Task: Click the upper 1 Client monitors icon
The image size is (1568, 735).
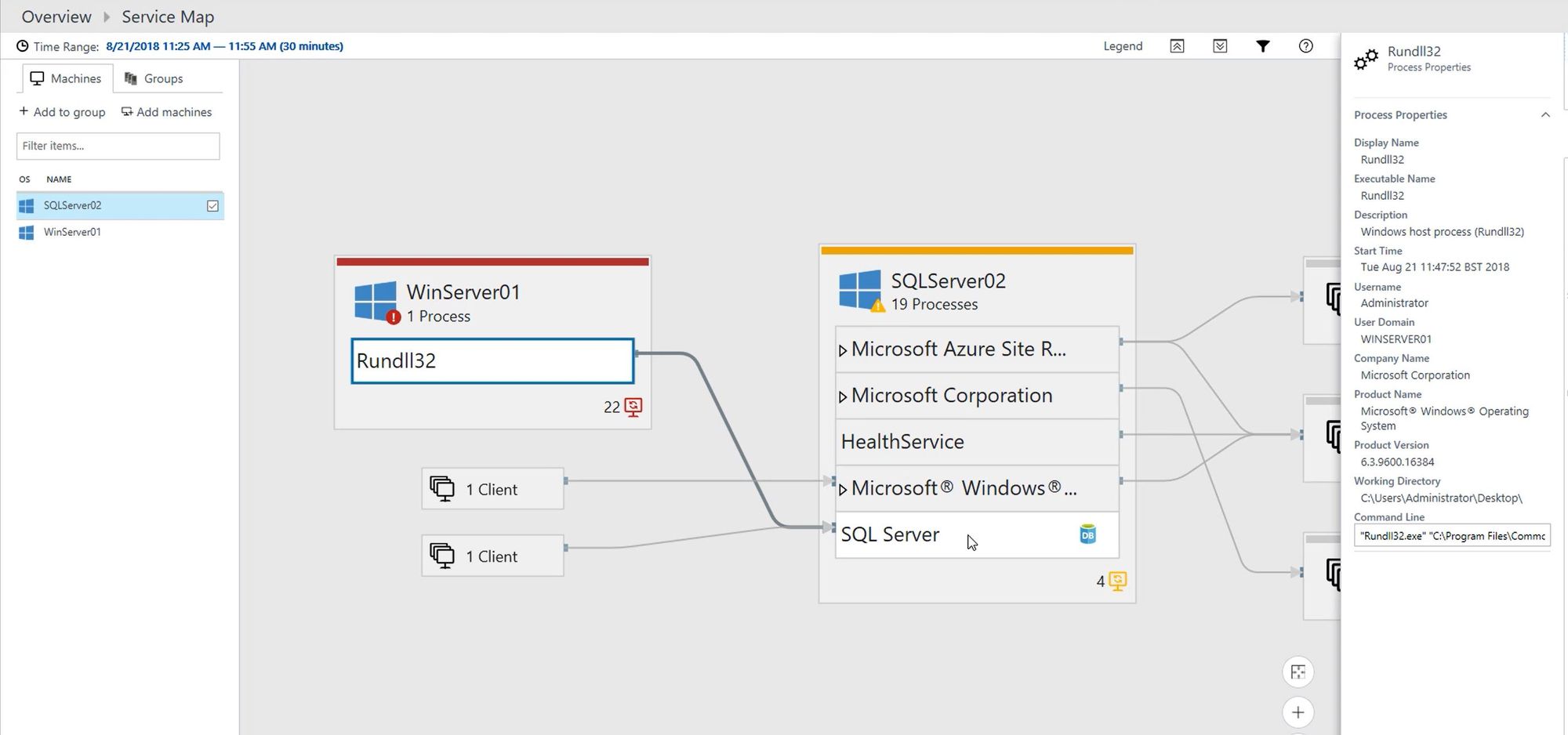Action: coord(442,488)
